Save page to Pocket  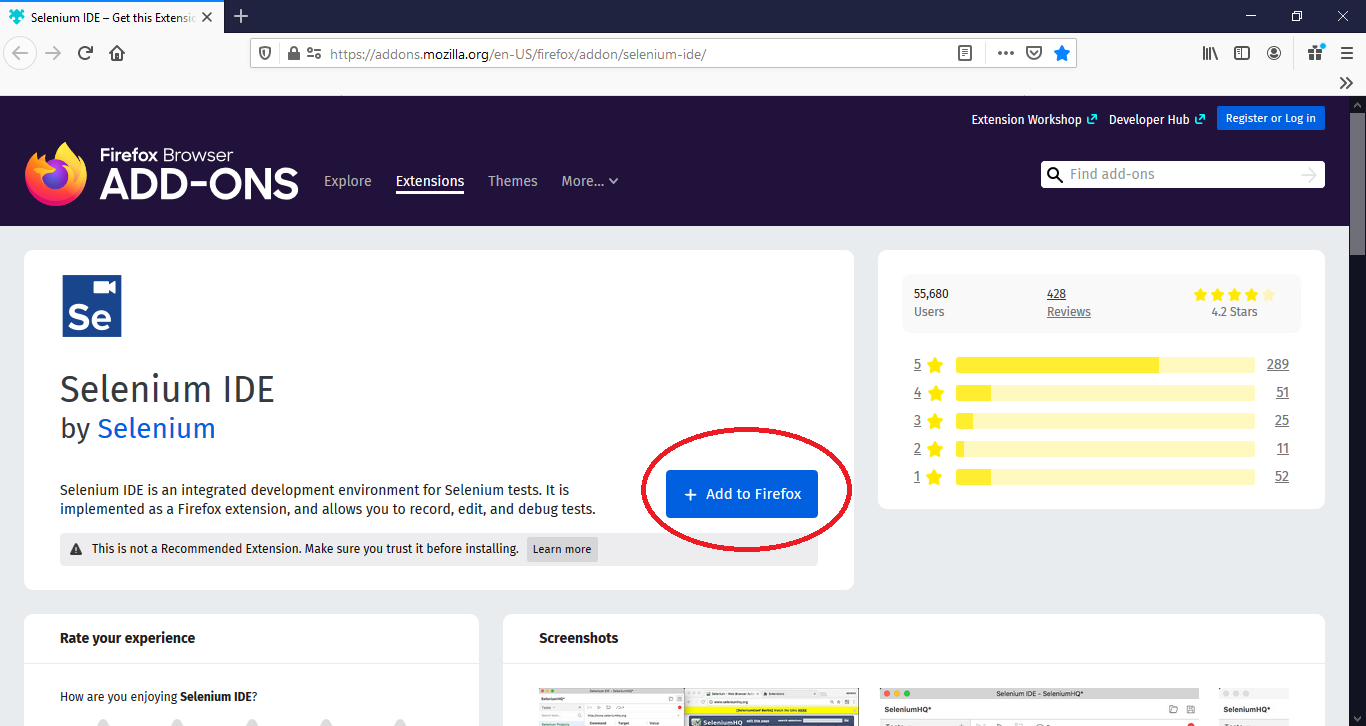pyautogui.click(x=1034, y=54)
